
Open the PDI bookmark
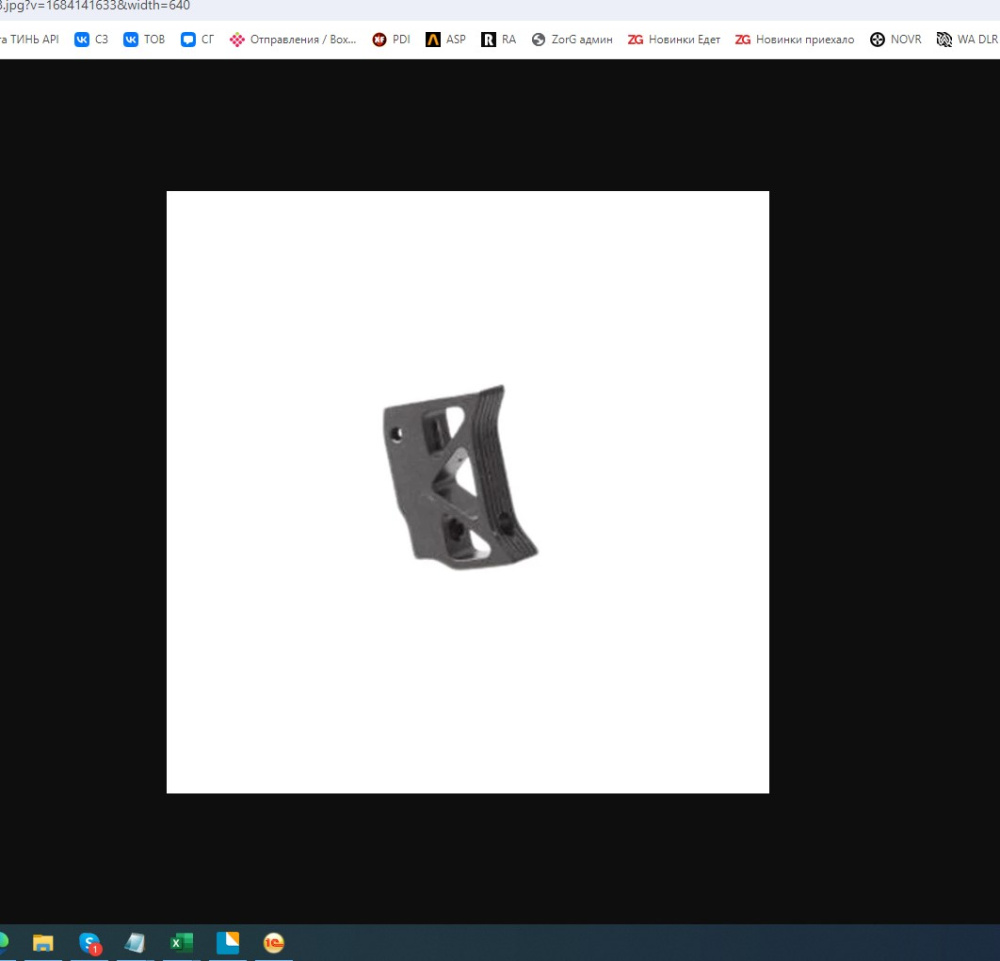(x=391, y=40)
